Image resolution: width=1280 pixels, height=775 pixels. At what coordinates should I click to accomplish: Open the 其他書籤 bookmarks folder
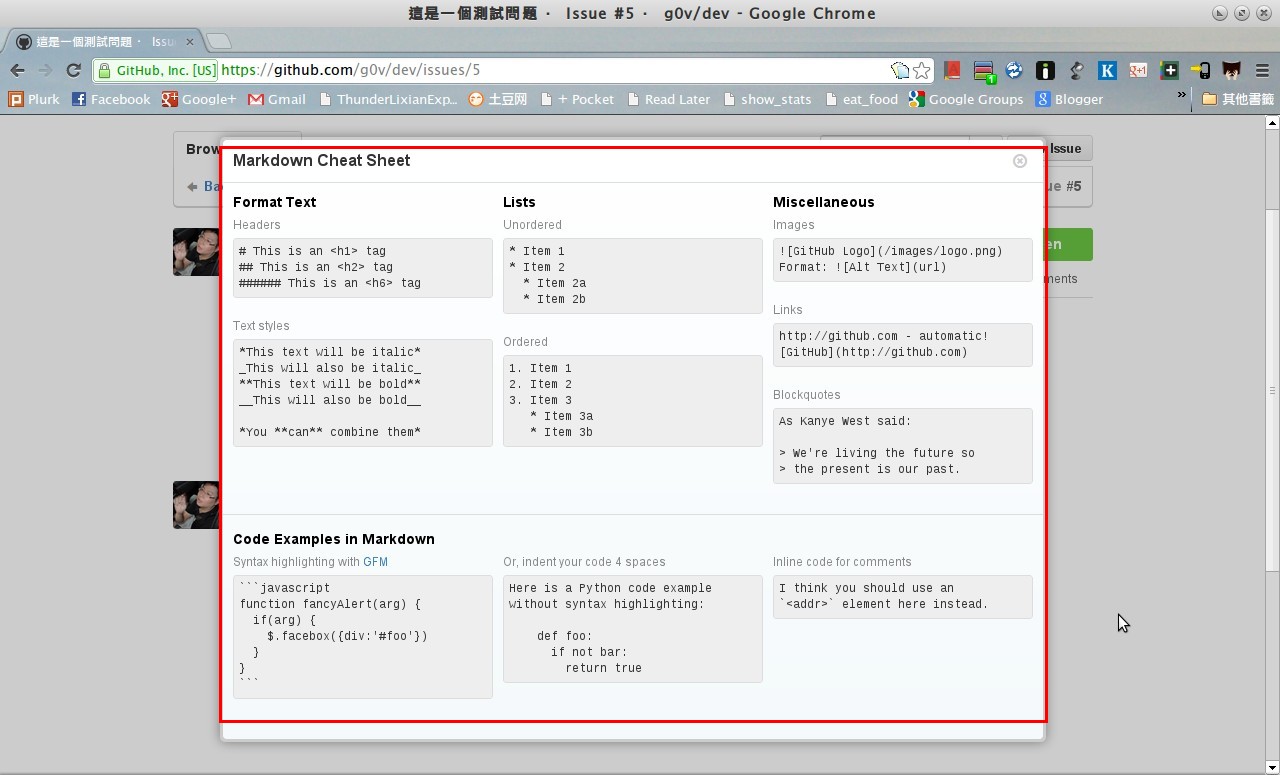1238,99
